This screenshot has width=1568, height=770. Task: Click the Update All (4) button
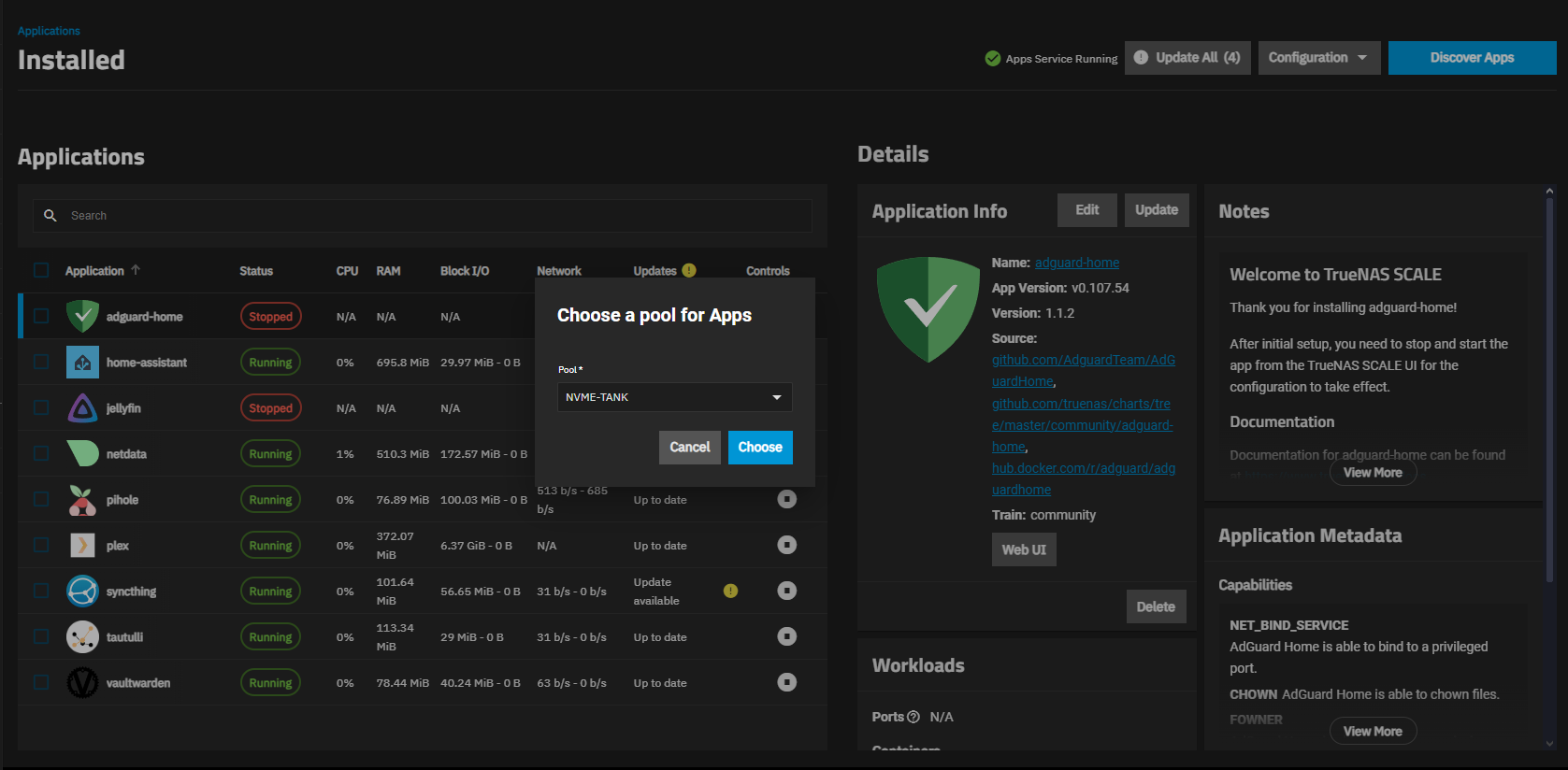[x=1187, y=58]
